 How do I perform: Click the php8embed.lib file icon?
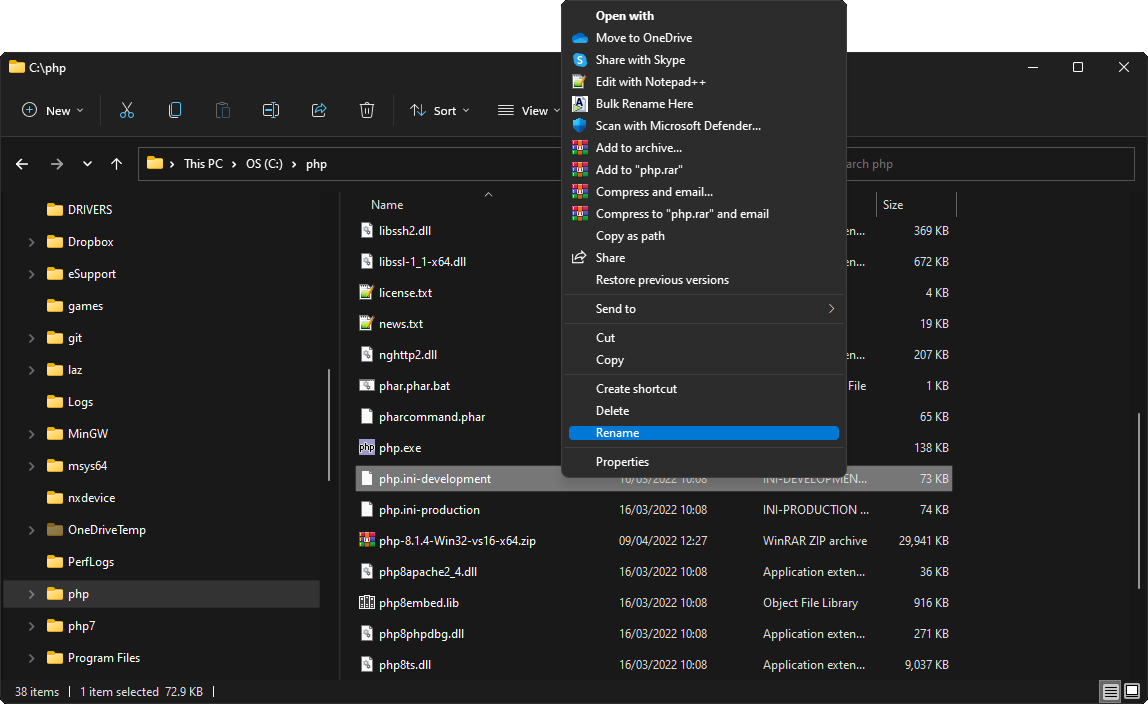pos(367,603)
